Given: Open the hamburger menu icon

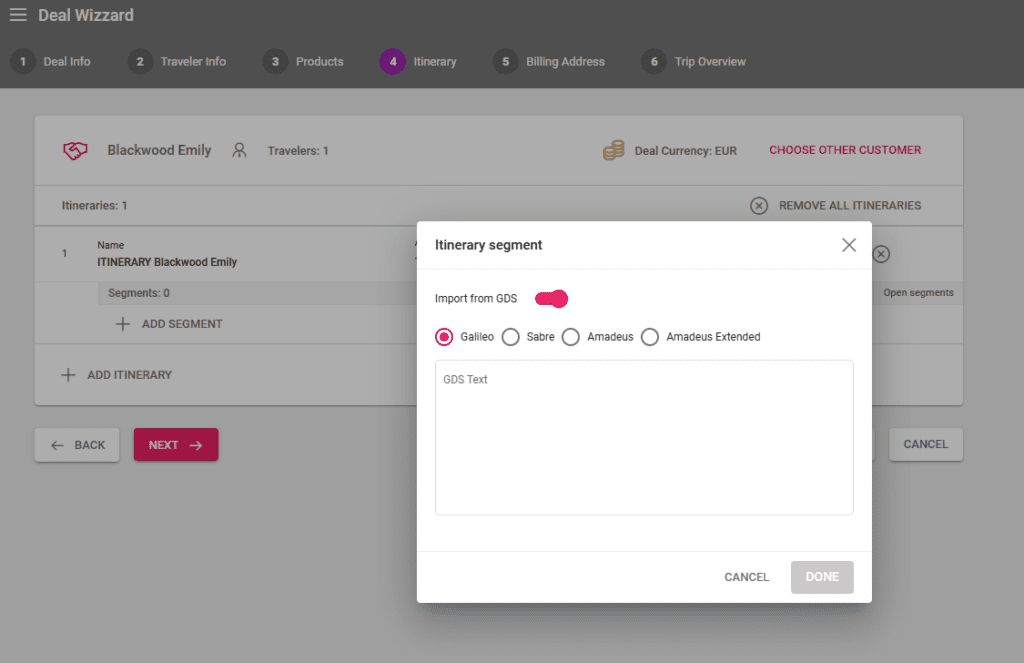Looking at the screenshot, I should click(18, 15).
